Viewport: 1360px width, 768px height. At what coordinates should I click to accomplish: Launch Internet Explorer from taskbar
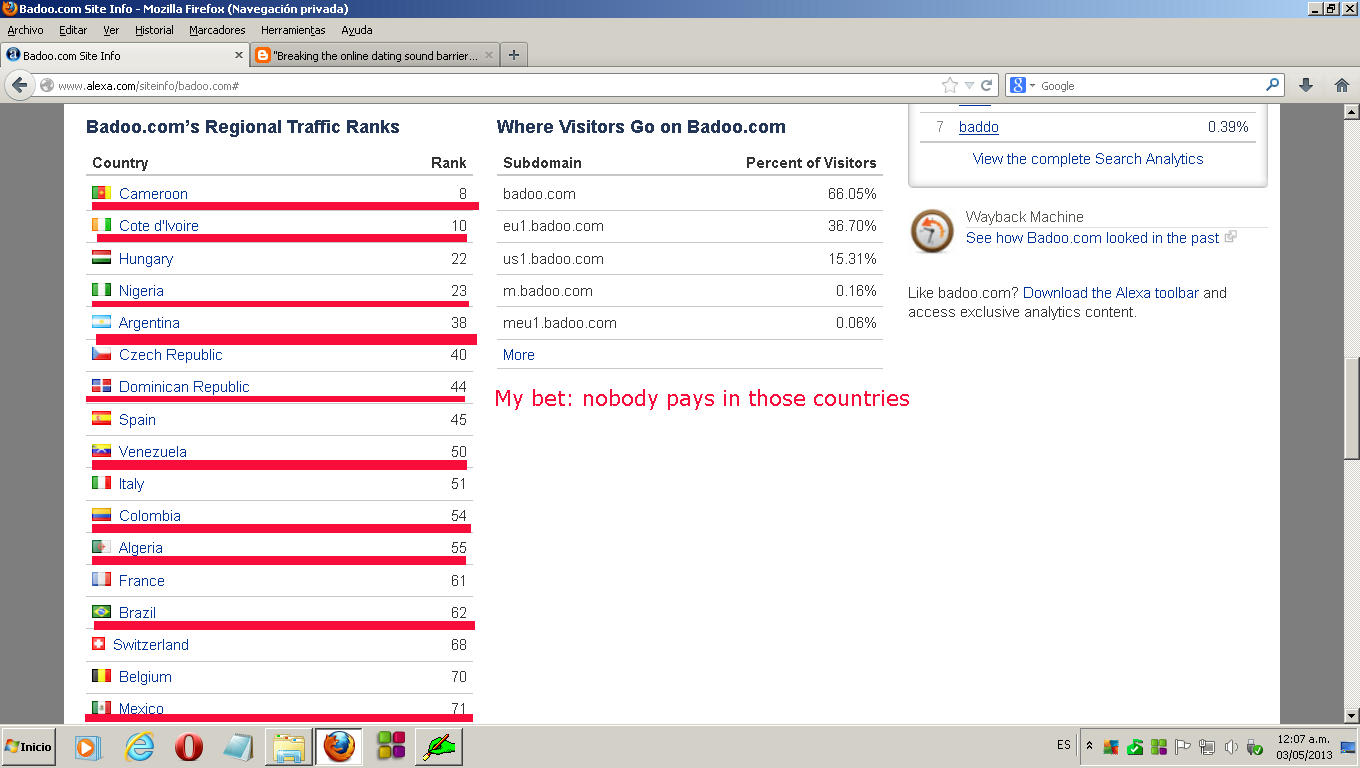coord(140,747)
